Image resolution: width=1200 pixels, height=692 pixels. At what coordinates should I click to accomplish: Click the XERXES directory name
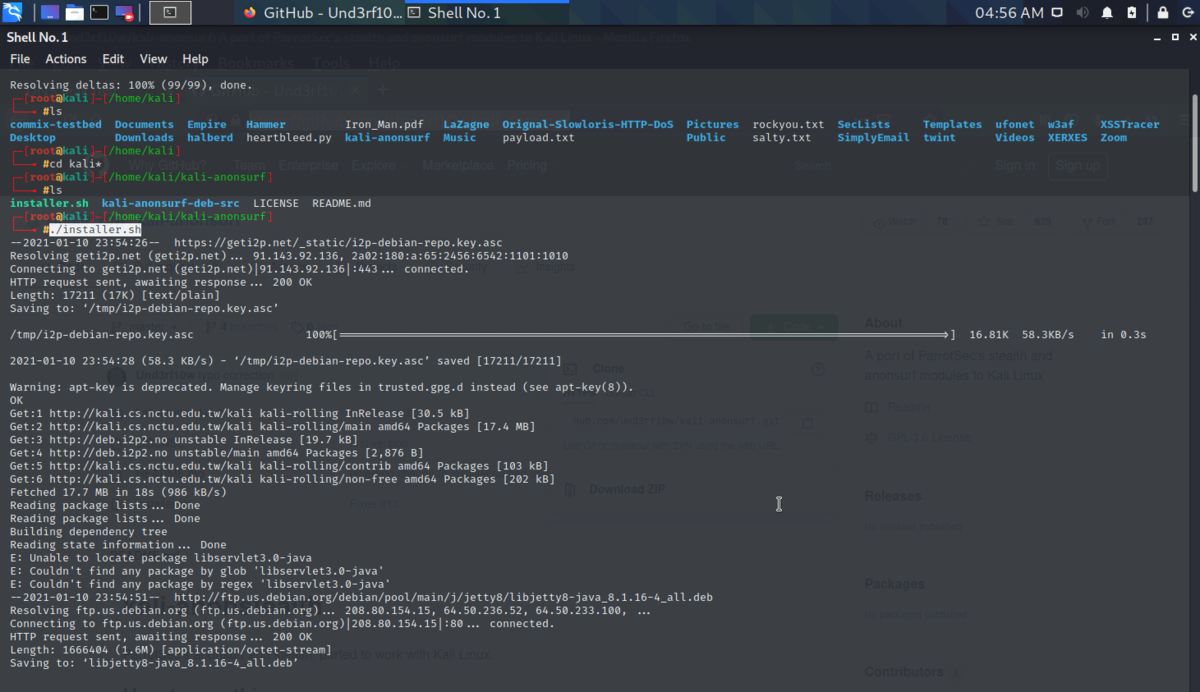tap(1068, 138)
